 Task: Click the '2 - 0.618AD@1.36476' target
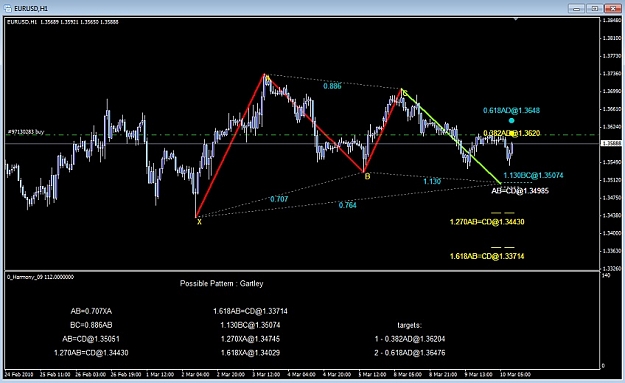[410, 353]
